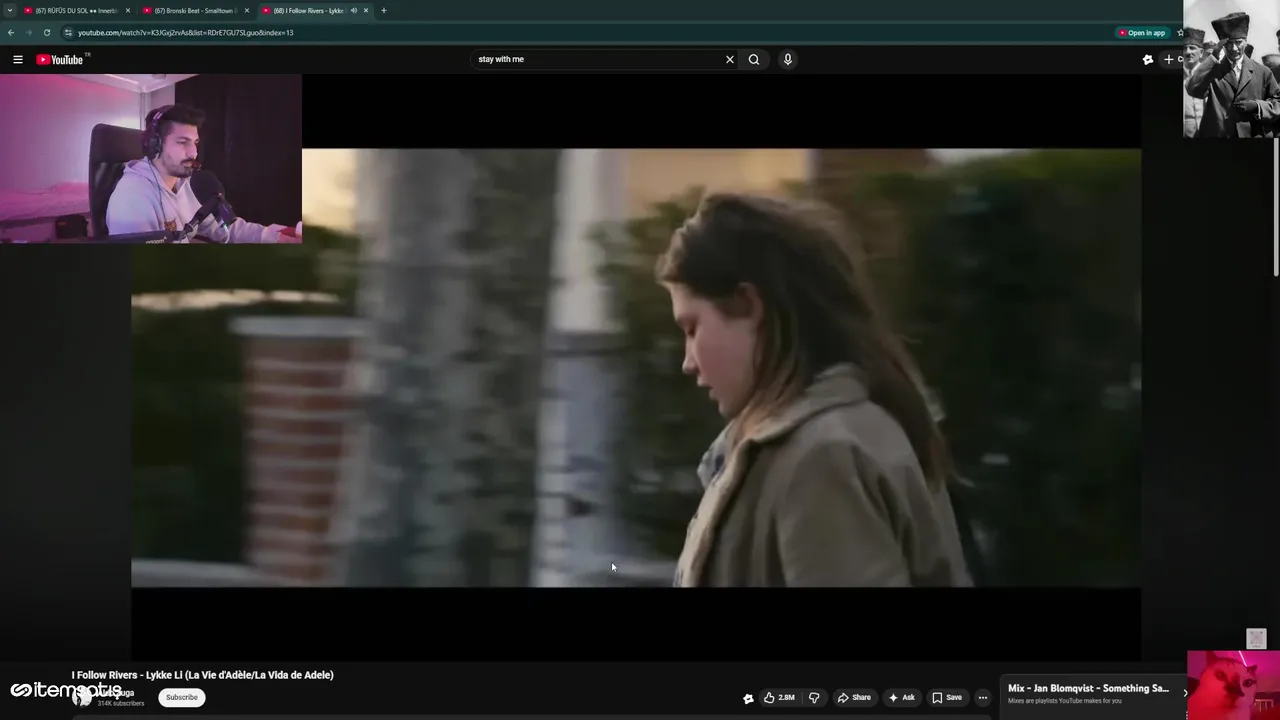Save video to a playlist
The width and height of the screenshot is (1280, 720).
pos(947,697)
